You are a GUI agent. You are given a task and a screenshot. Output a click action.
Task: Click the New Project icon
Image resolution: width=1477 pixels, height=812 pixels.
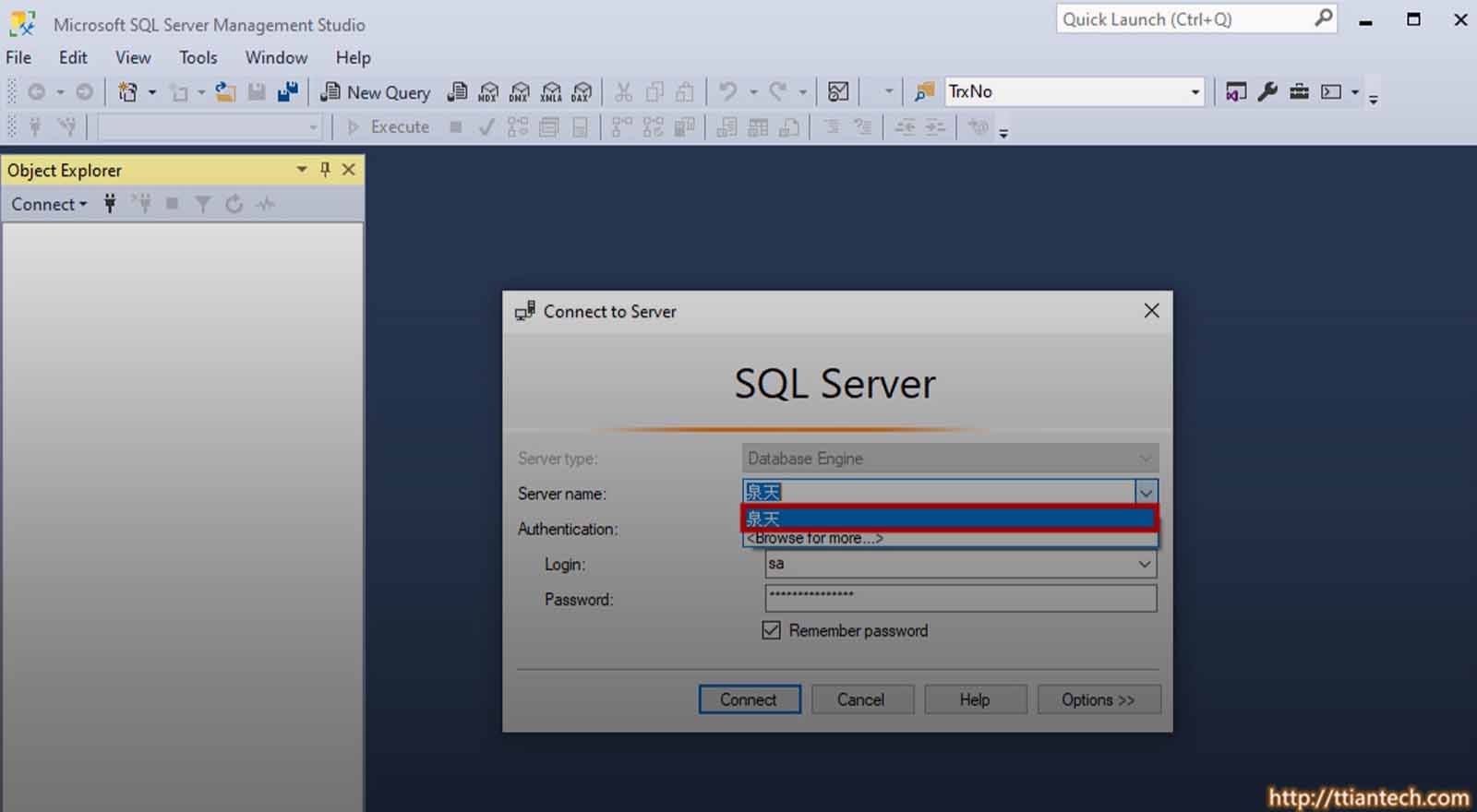127,91
